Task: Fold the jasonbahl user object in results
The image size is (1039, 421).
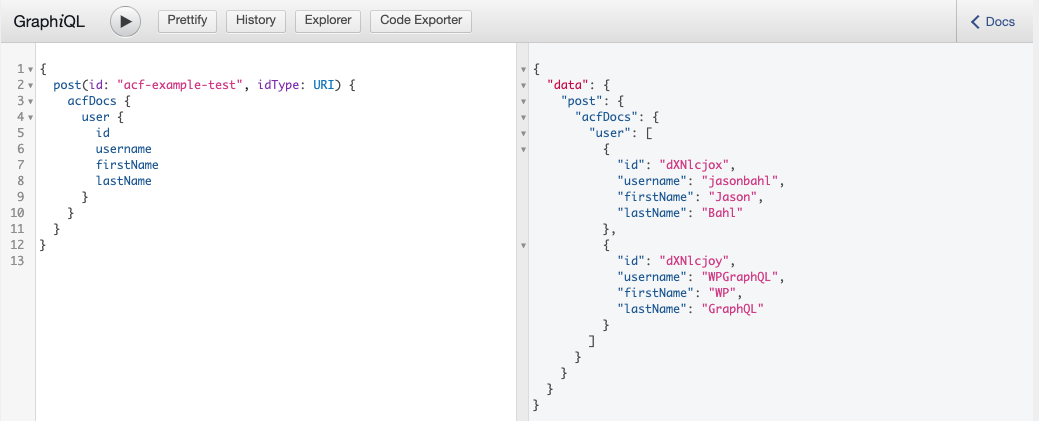Action: click(524, 149)
